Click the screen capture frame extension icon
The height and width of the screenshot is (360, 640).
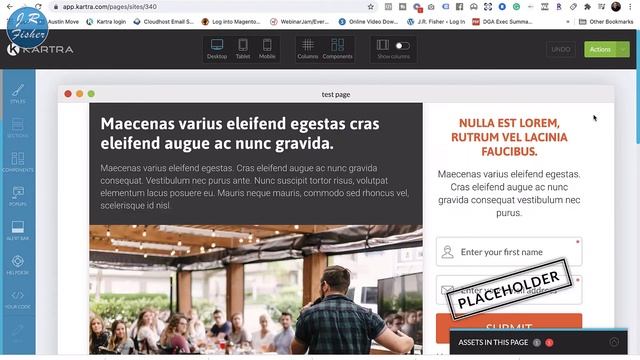coord(488,7)
